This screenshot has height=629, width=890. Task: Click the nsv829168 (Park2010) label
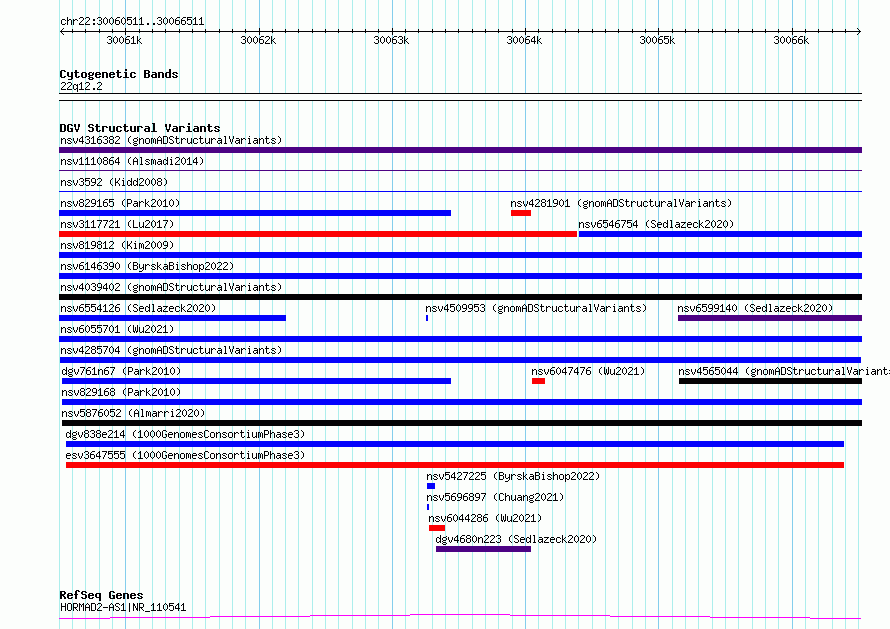[x=121, y=392]
